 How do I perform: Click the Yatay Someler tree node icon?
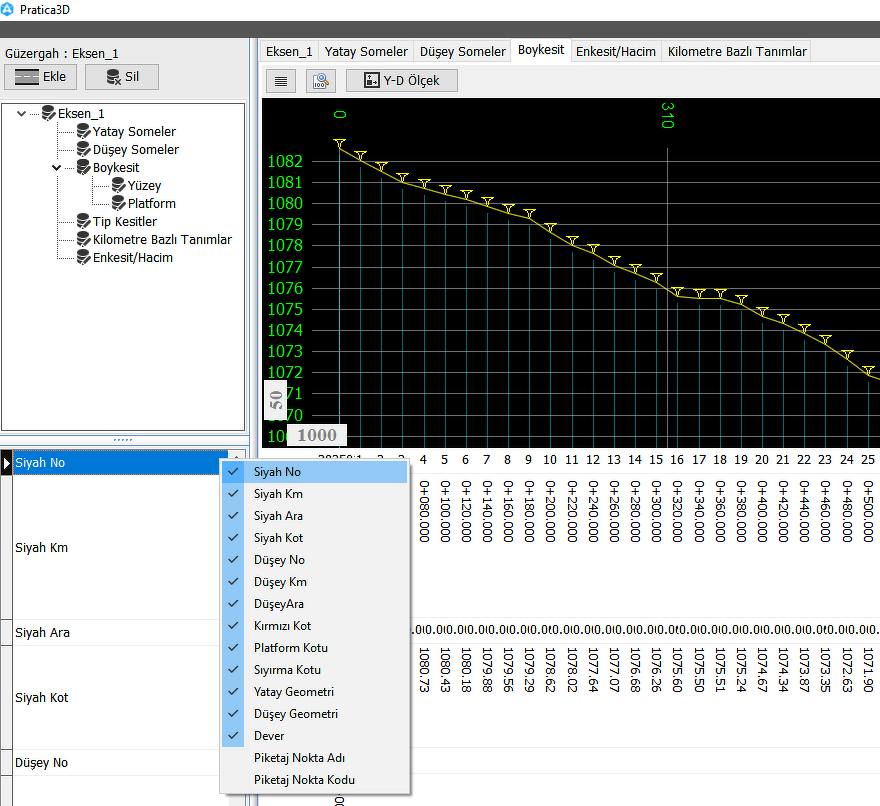point(83,131)
